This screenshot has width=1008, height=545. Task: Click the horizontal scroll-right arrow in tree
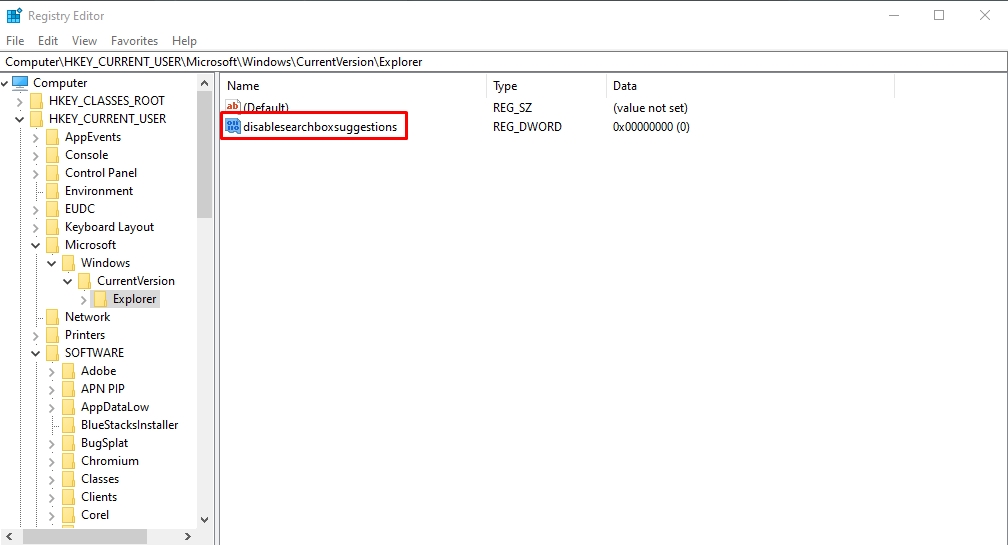point(188,536)
